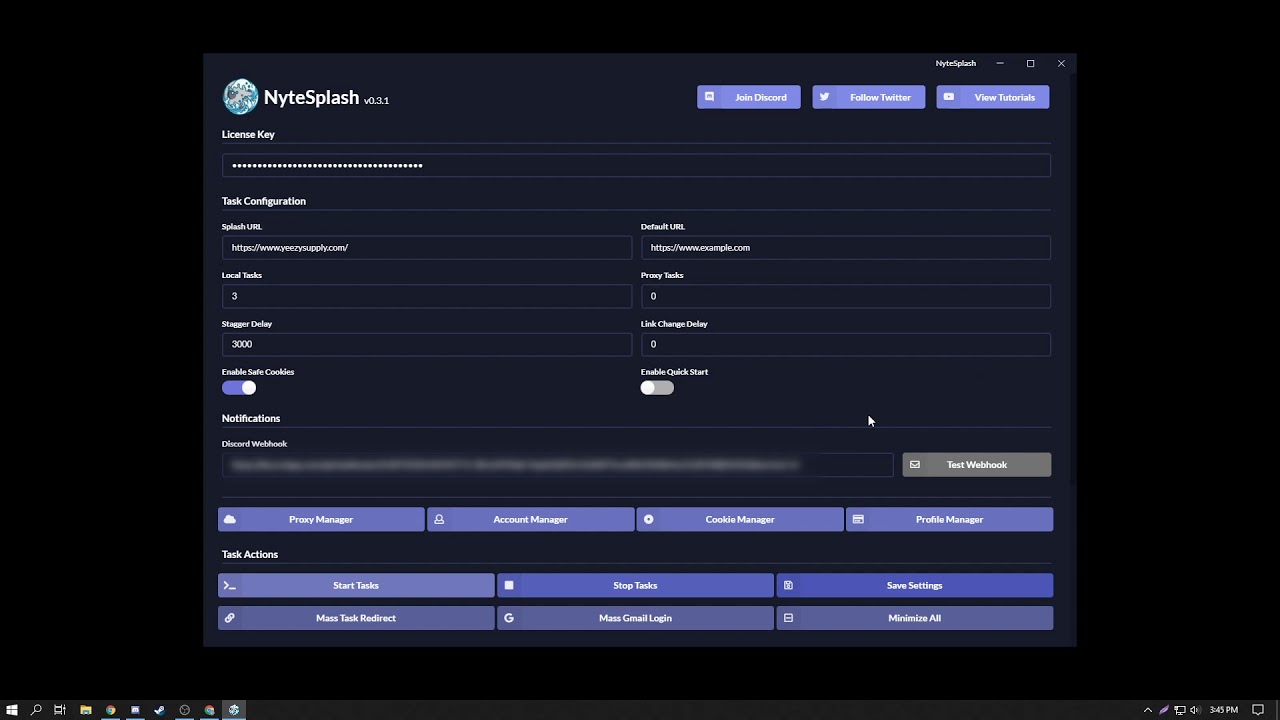Click the Notifications section heading

pyautogui.click(x=251, y=418)
